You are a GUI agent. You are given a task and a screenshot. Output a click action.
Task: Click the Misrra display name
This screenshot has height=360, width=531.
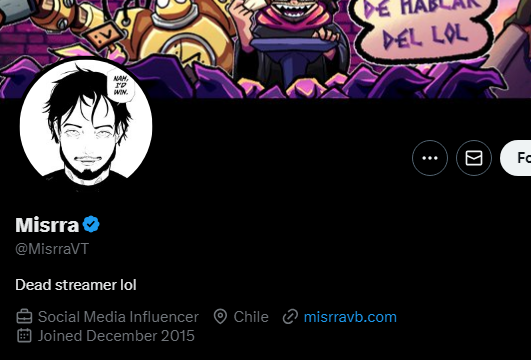coord(47,225)
